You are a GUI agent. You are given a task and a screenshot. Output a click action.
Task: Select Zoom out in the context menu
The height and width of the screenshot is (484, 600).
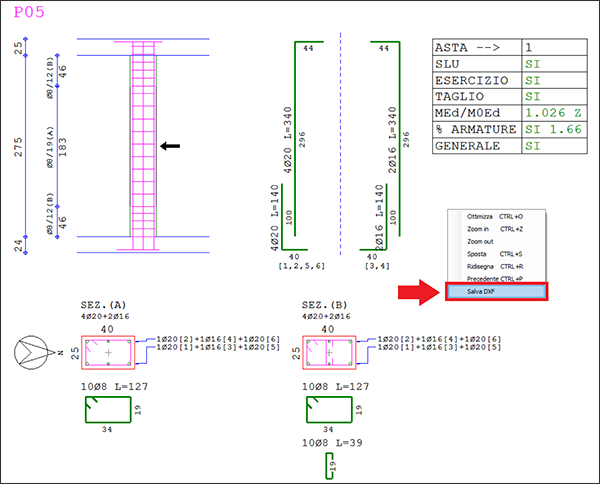point(481,241)
